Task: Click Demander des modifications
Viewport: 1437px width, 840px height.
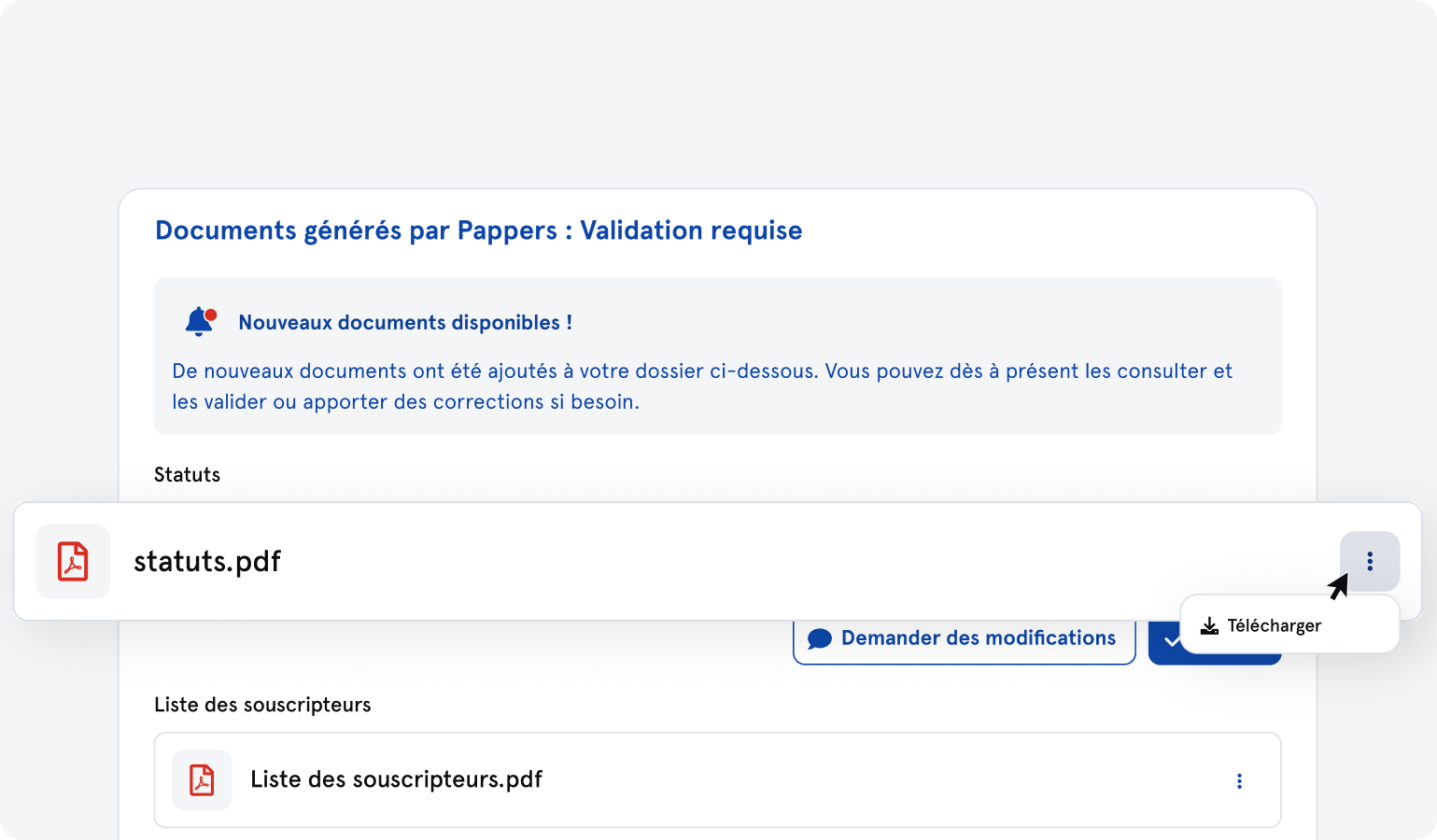Action: point(964,638)
